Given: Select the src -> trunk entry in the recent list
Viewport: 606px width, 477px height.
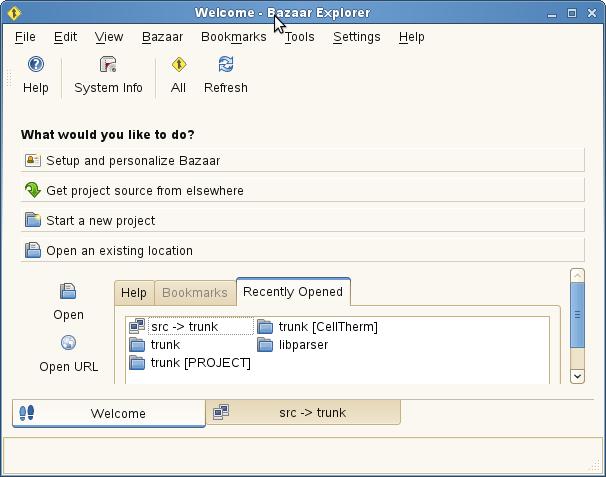Looking at the screenshot, I should pyautogui.click(x=185, y=327).
